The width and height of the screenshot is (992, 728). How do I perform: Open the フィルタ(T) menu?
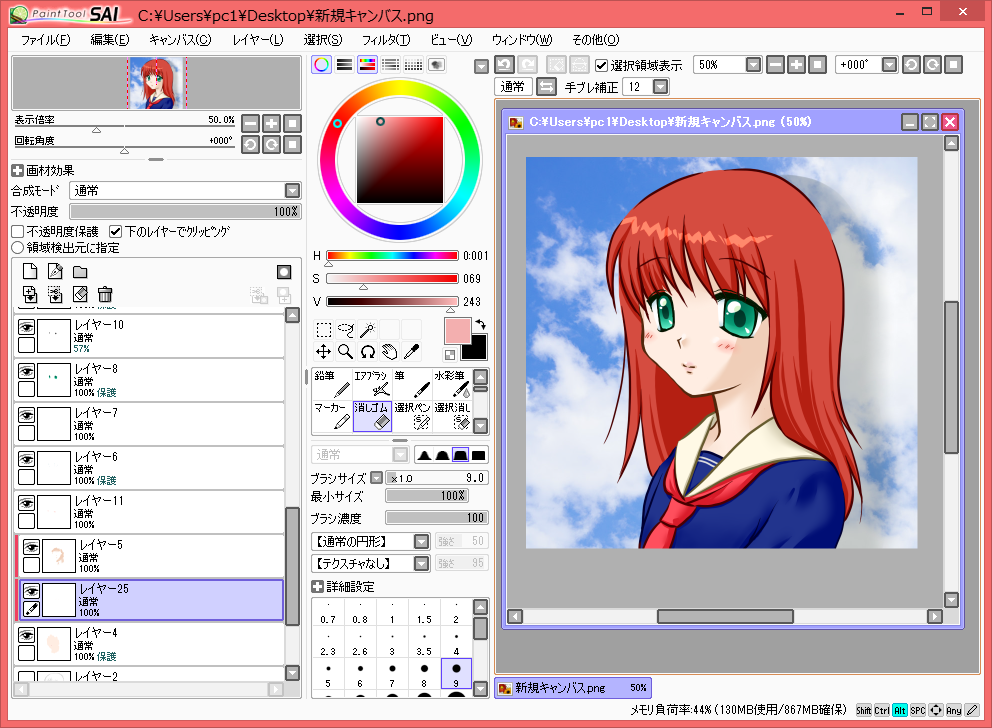pyautogui.click(x=386, y=39)
